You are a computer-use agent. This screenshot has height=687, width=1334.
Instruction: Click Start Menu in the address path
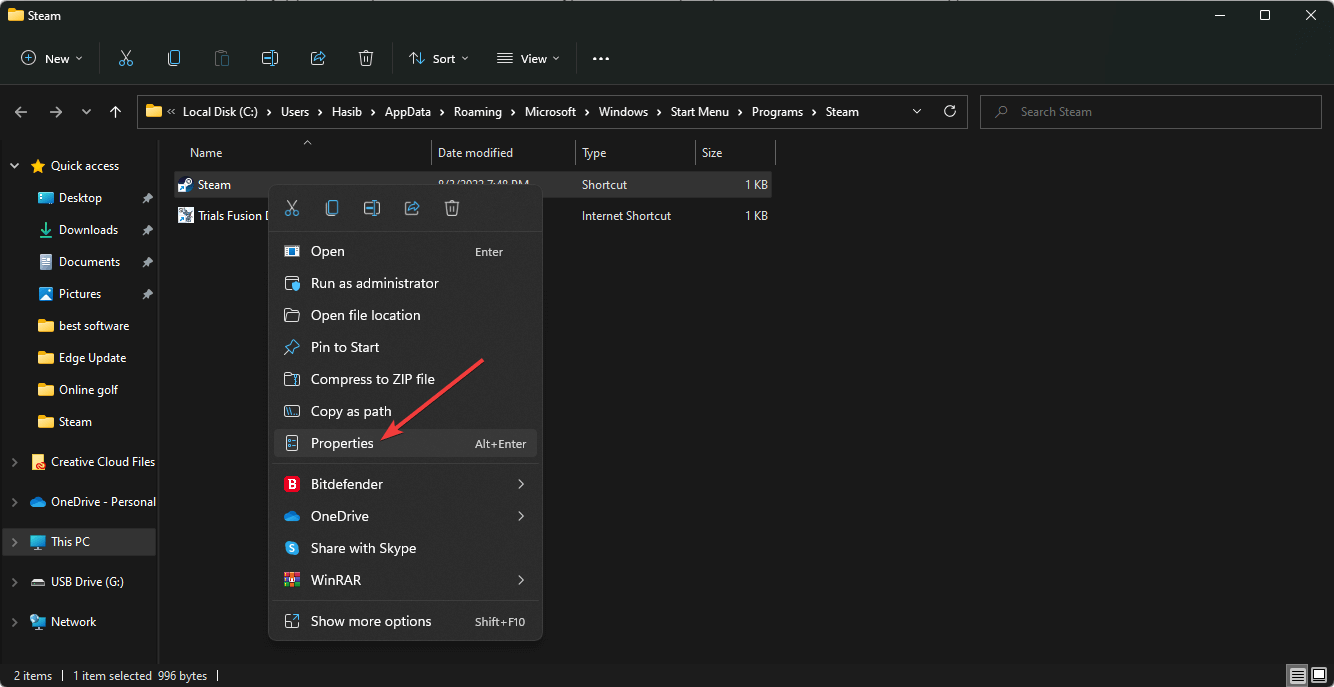699,112
